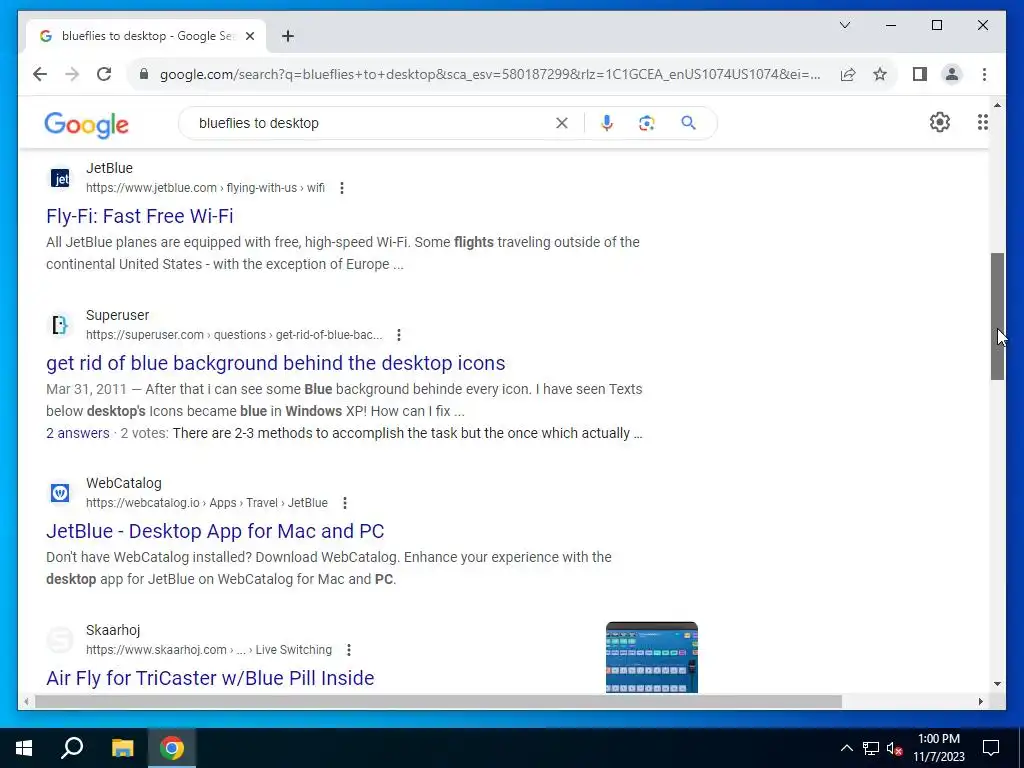
Task: Open the tab search chevron
Action: tap(845, 25)
